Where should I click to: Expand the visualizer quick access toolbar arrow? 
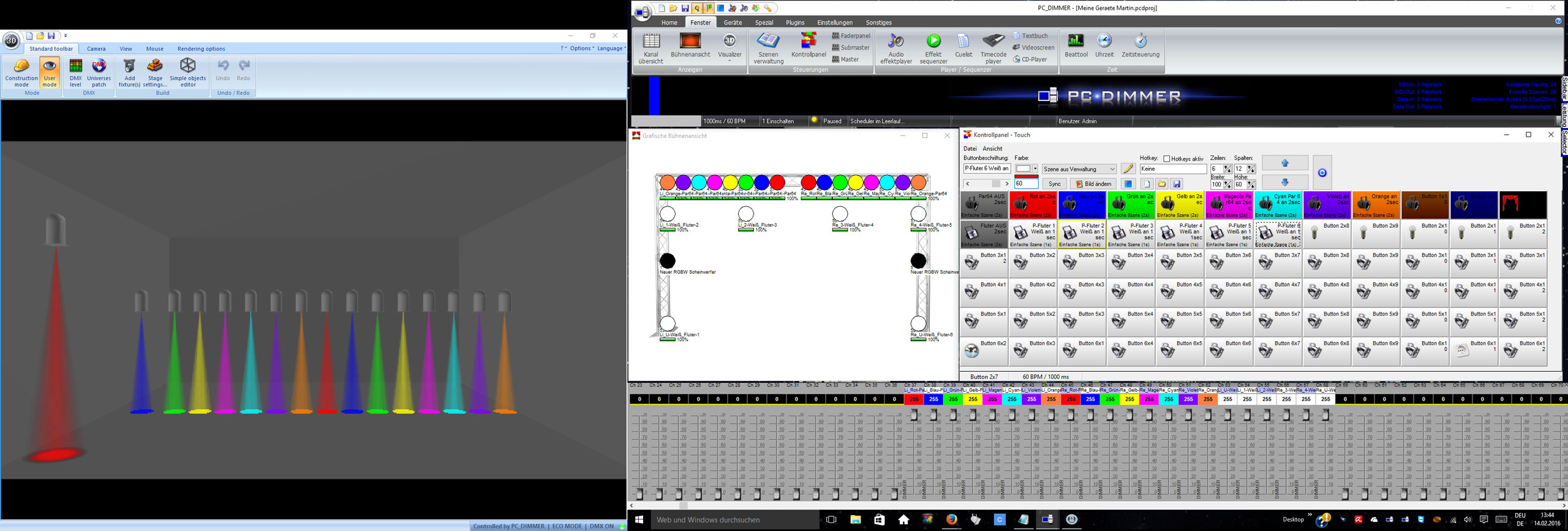(x=66, y=36)
